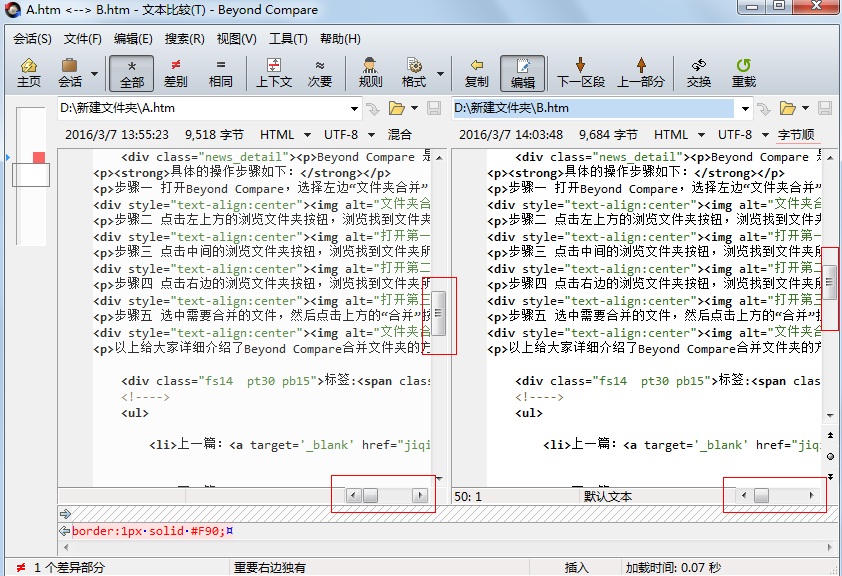Click the 交换 (Swap) sides icon

point(697,72)
